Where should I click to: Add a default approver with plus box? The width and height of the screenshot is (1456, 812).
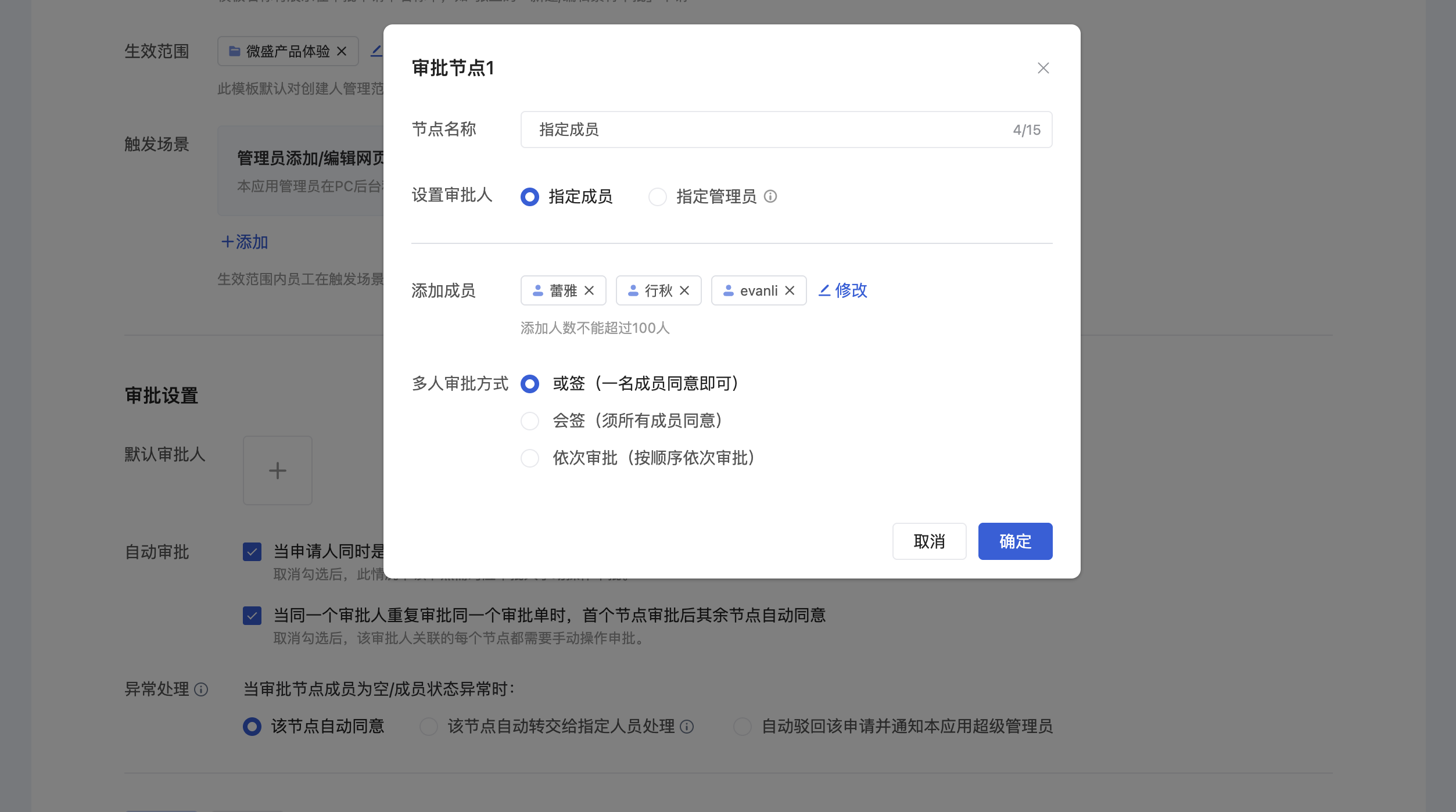tap(278, 470)
